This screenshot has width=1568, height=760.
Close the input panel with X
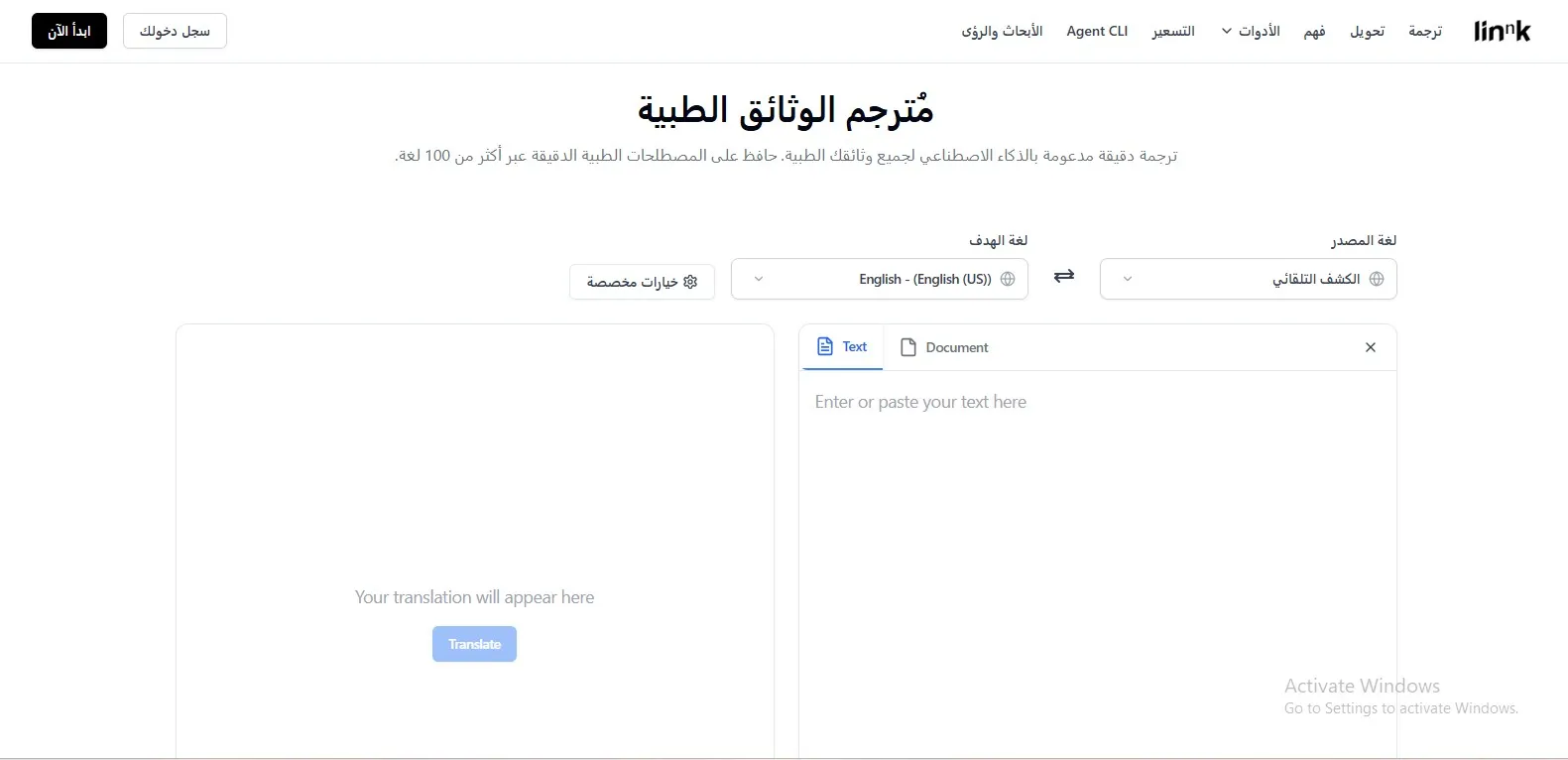click(x=1371, y=347)
